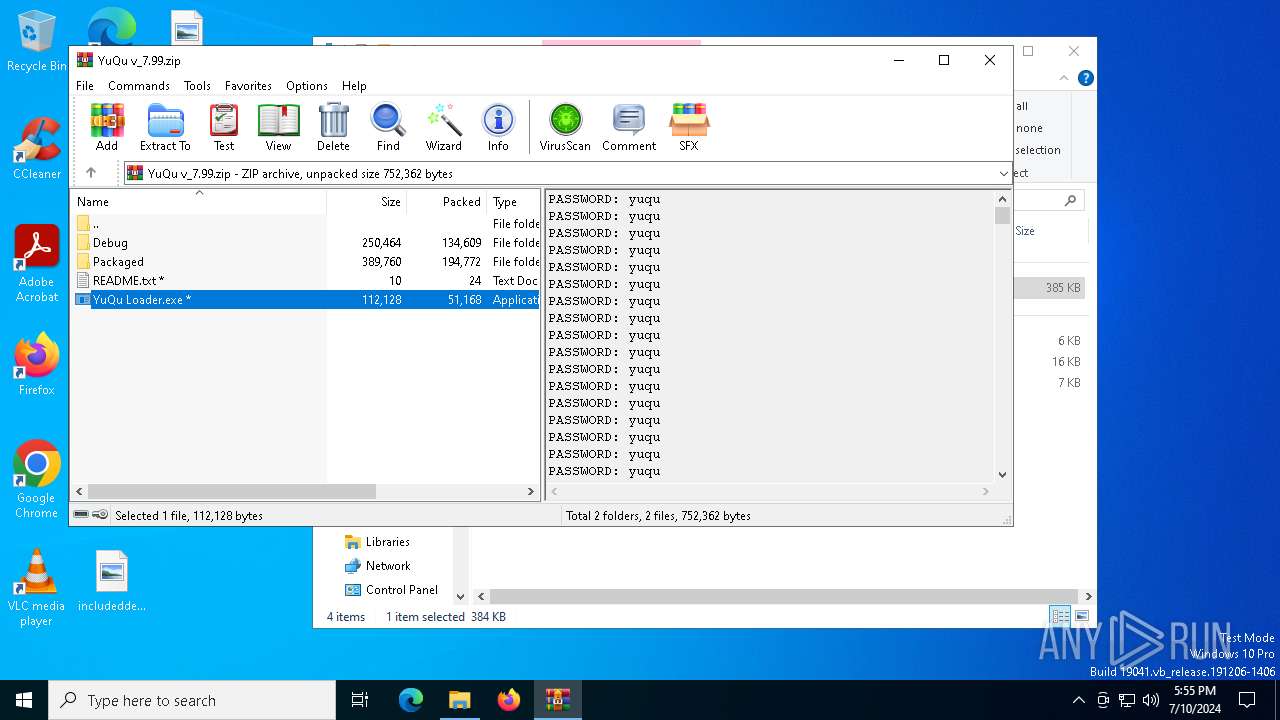Click the file list horizontal scrollbar

[231, 491]
